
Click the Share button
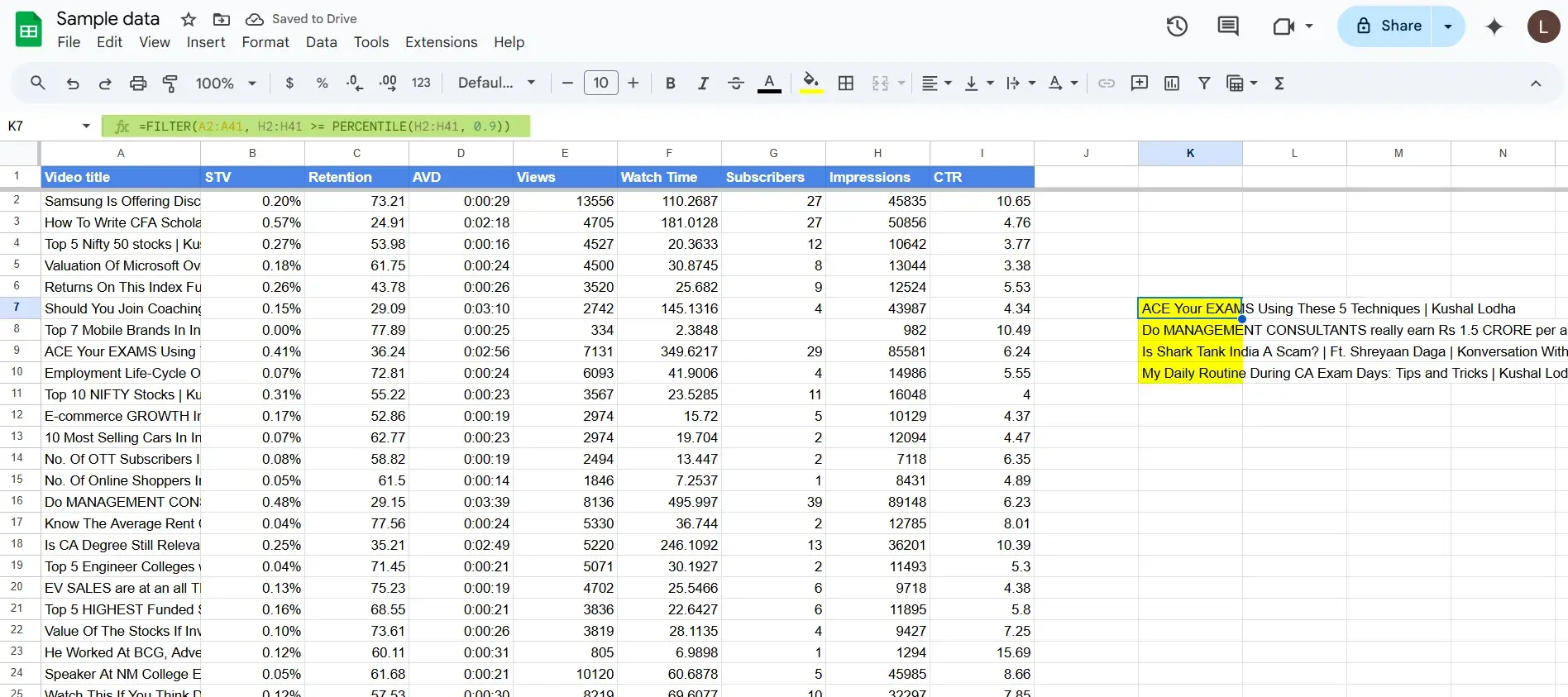pyautogui.click(x=1389, y=26)
